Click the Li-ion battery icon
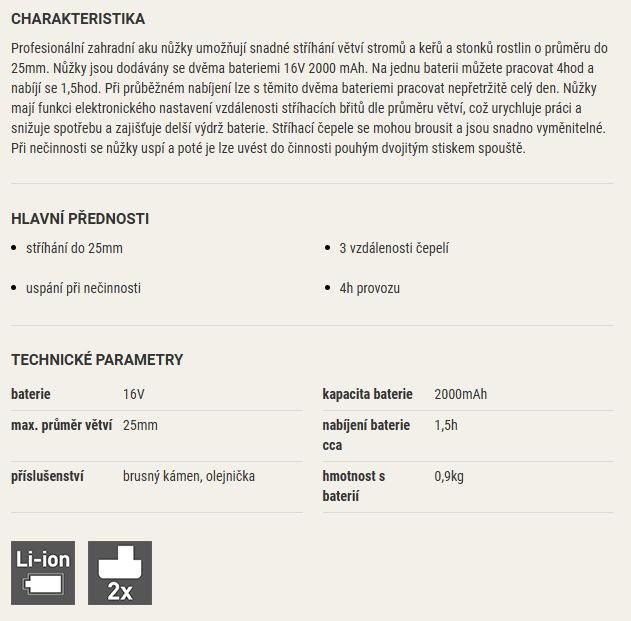The height and width of the screenshot is (621, 631). click(x=43, y=573)
